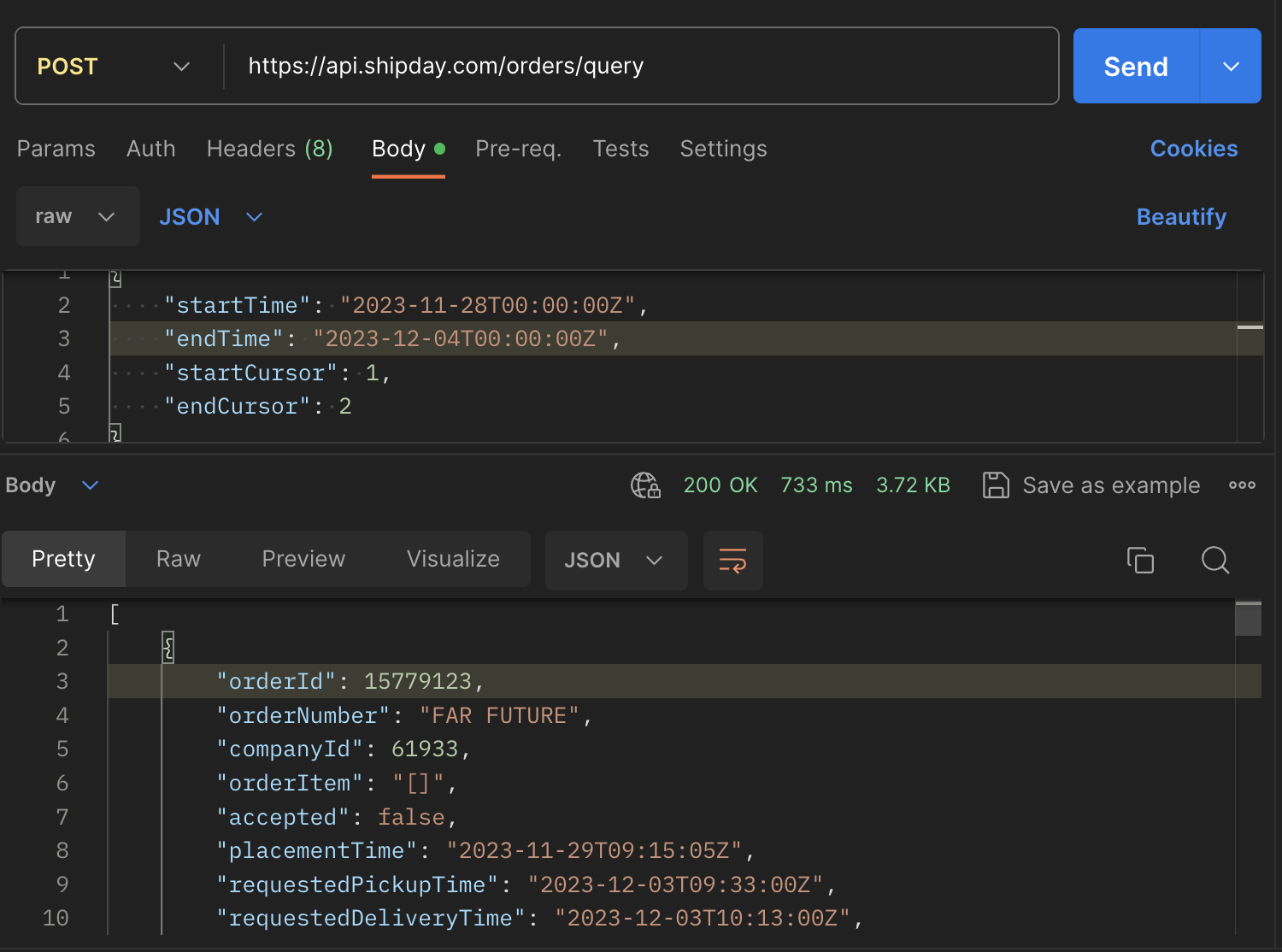Open the POST method dropdown

pyautogui.click(x=113, y=67)
